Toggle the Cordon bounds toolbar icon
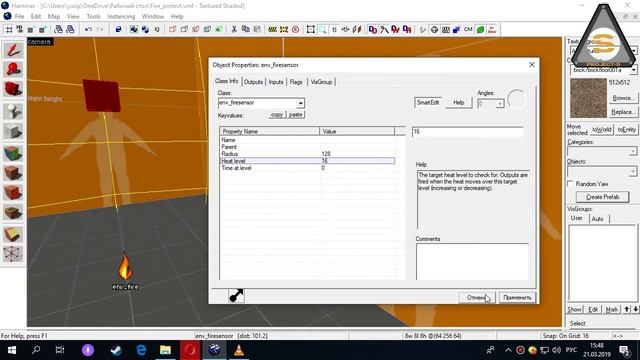This screenshot has height=360, width=640. 284,29
